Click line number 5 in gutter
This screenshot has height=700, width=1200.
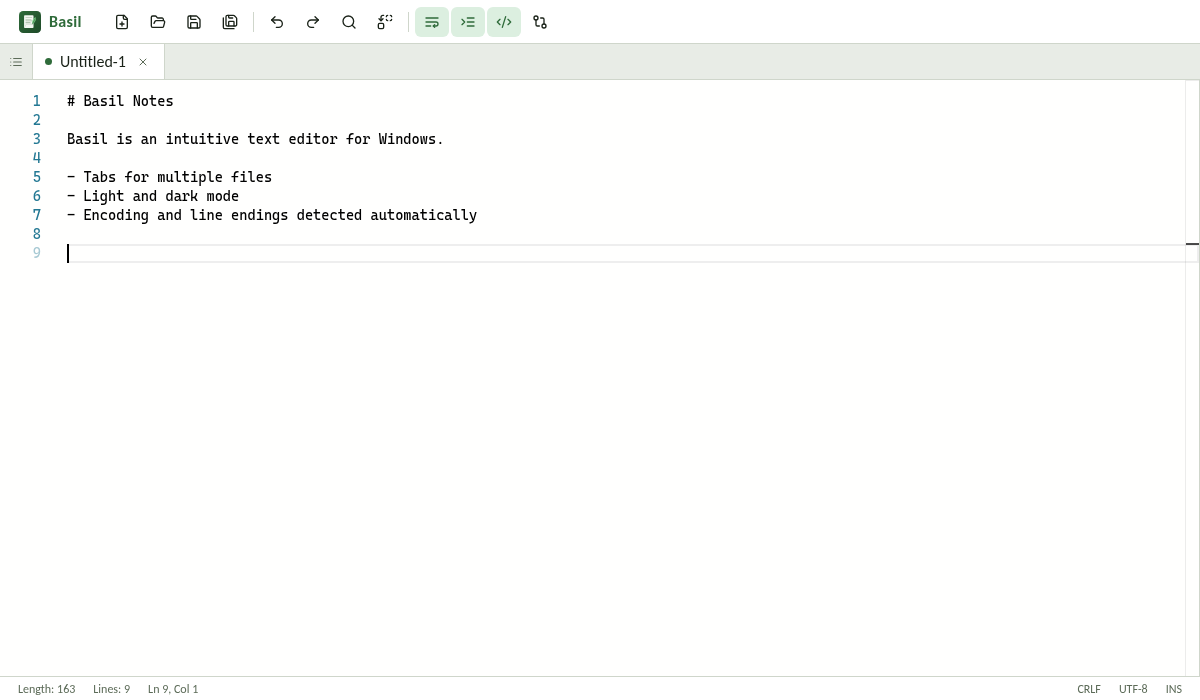click(37, 177)
